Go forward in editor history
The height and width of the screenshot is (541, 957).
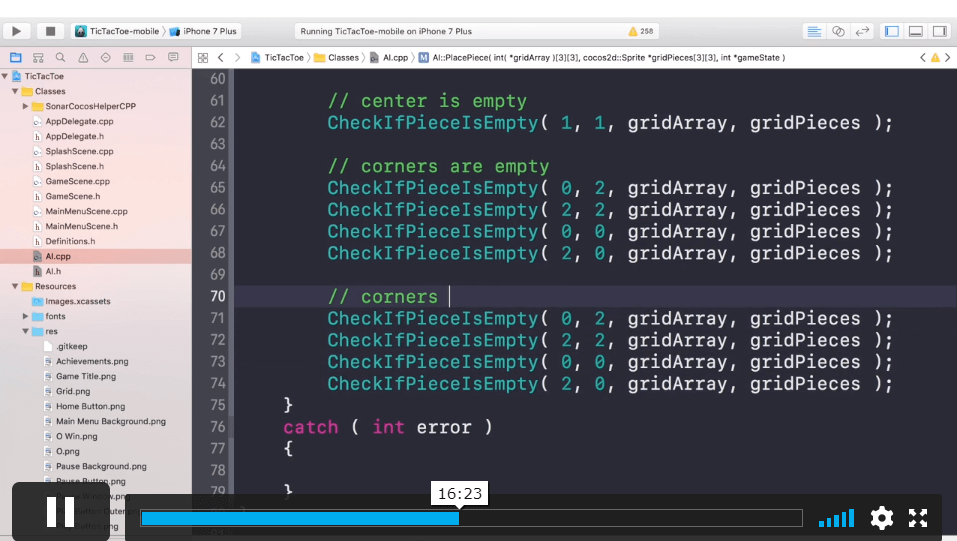pos(237,57)
